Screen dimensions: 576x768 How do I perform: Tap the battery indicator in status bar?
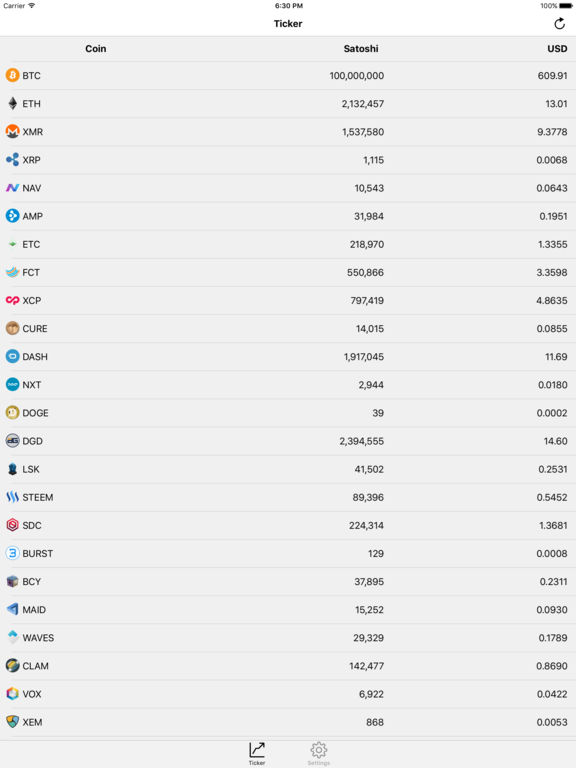pyautogui.click(x=566, y=6)
